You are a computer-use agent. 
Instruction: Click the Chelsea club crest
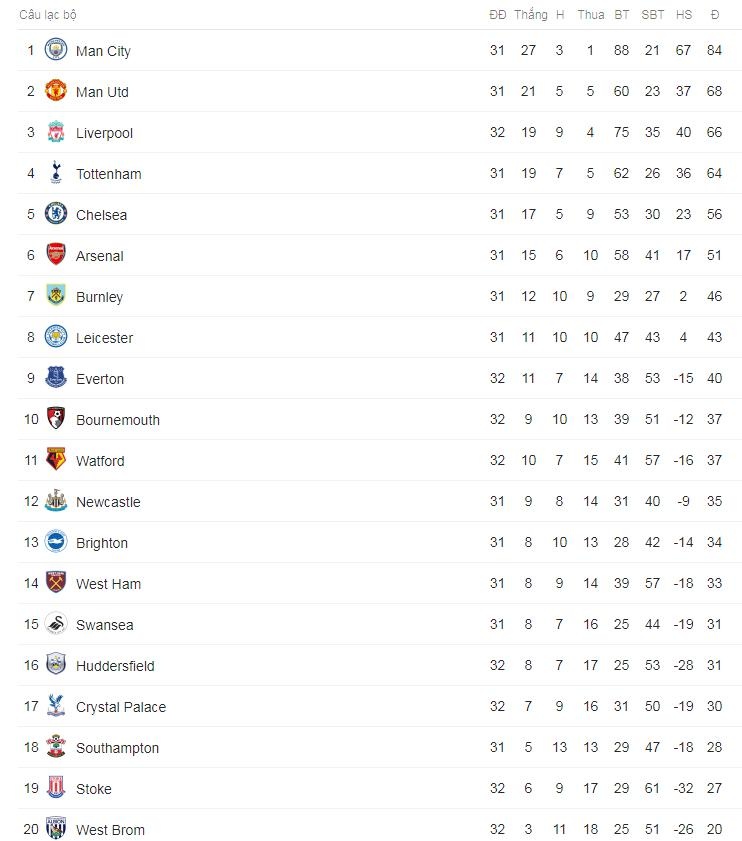click(56, 215)
